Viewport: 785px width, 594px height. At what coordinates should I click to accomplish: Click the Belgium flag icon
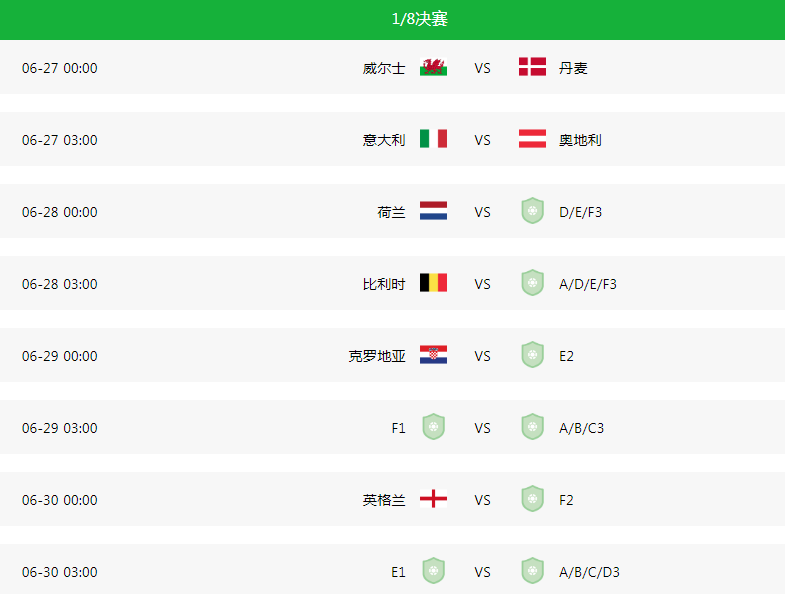[433, 284]
